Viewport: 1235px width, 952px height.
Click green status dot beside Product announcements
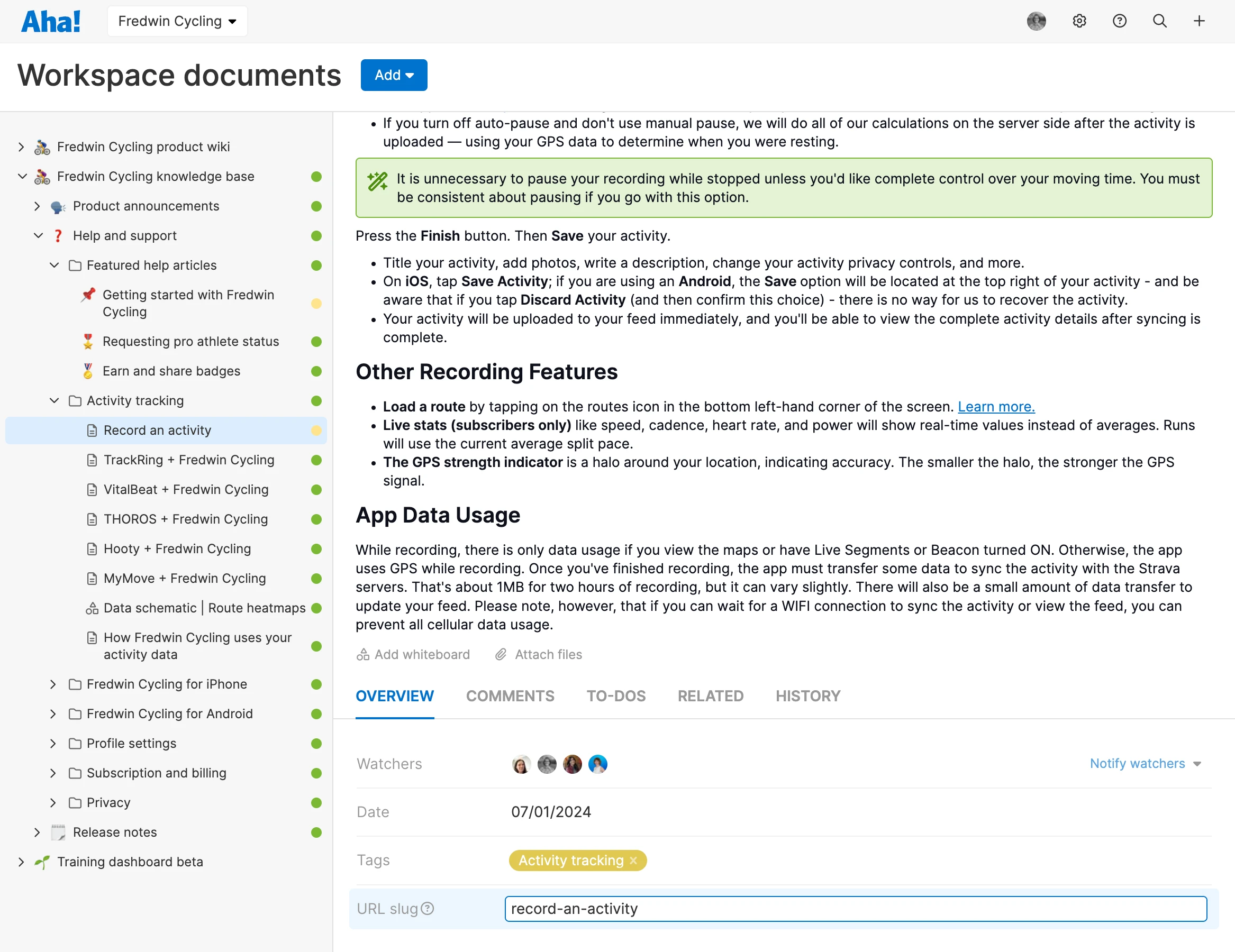point(316,206)
